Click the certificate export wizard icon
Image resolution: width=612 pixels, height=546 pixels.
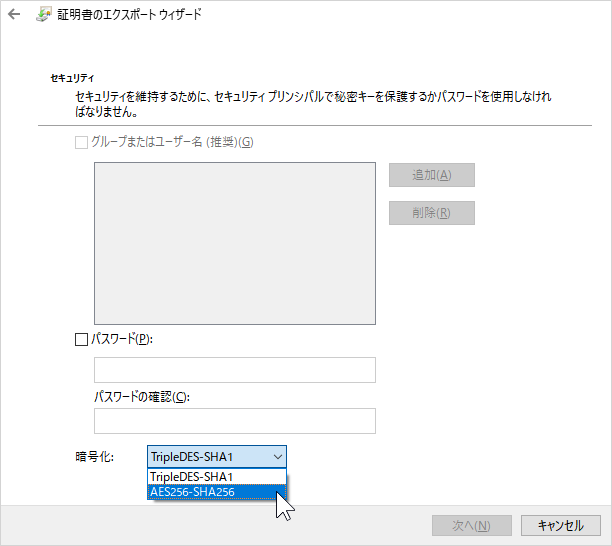pos(43,15)
